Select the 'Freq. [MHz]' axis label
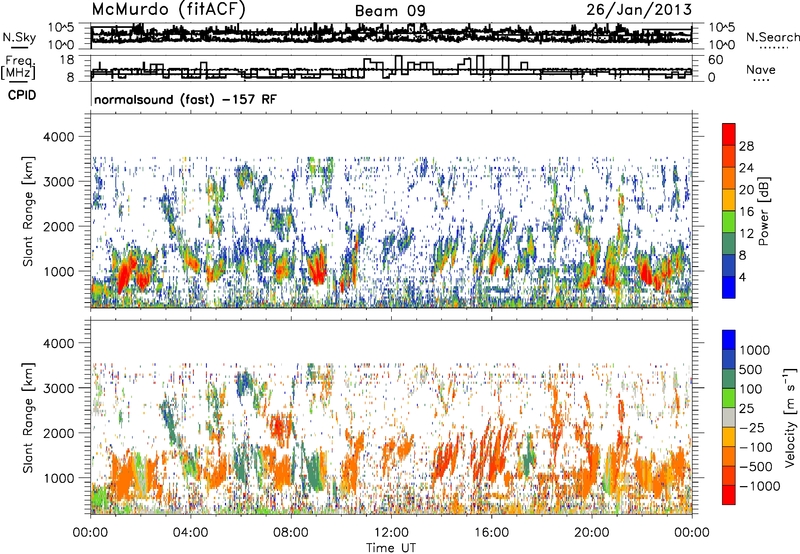The height and width of the screenshot is (554, 800). click(19, 67)
